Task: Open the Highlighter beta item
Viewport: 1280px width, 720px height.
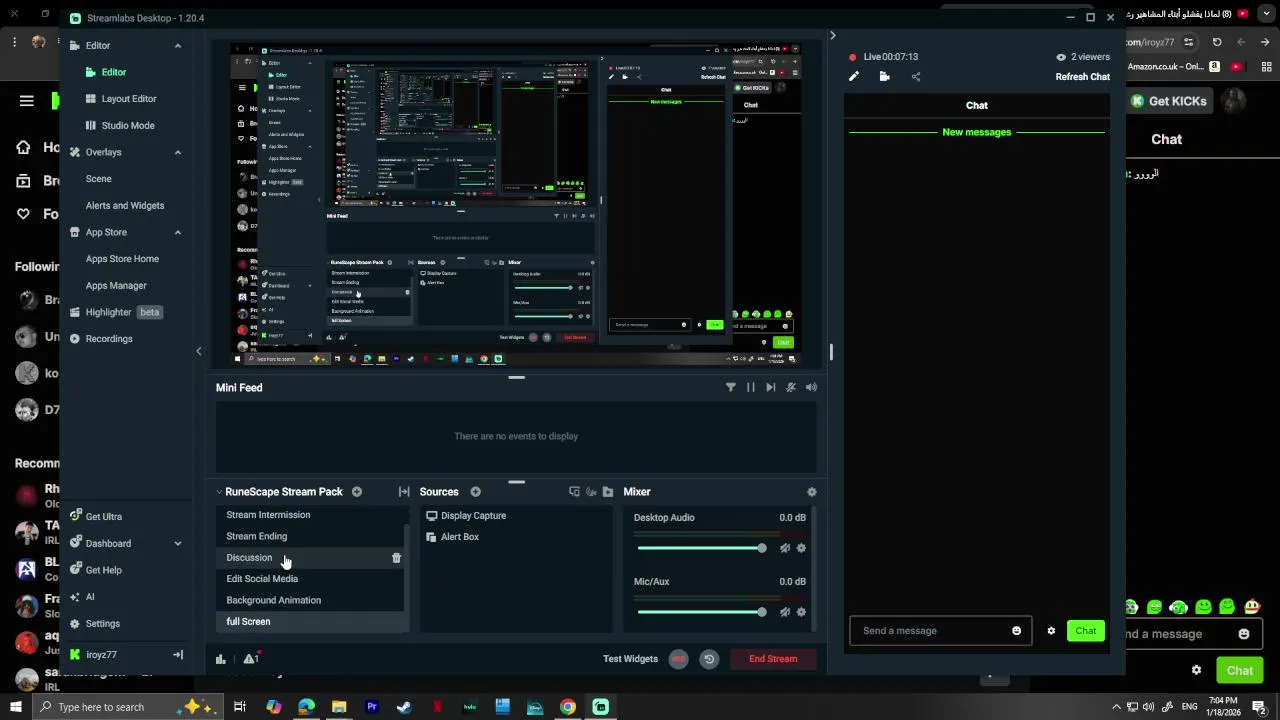Action: [x=115, y=312]
